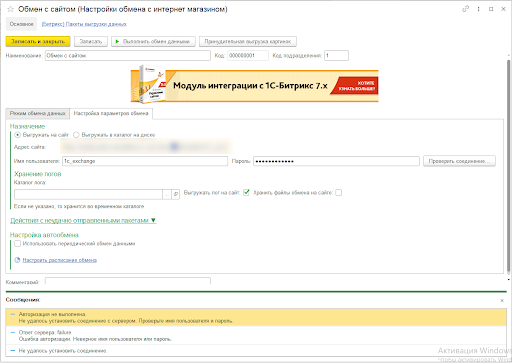Image resolution: width=512 pixels, height=363 pixels.
Task: Add the form to favorites with the star icon
Action: [x=10, y=9]
